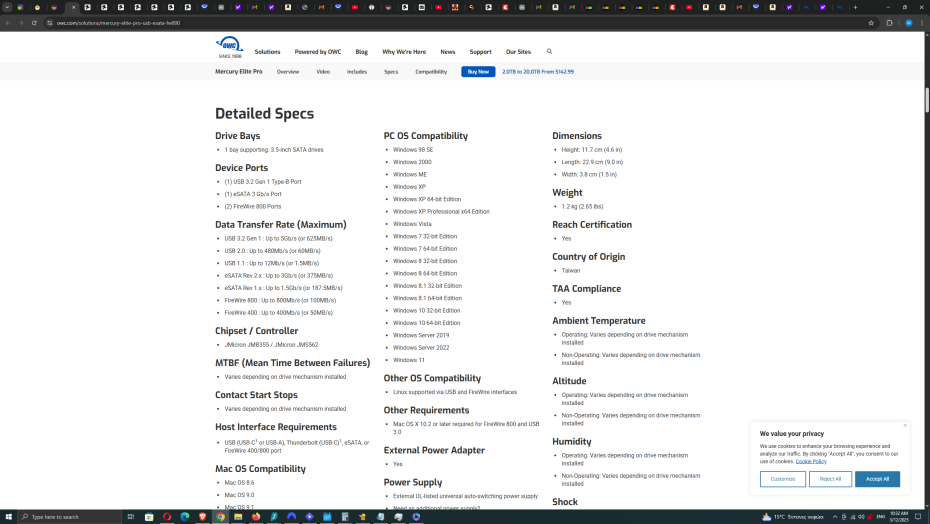The image size is (930, 524).
Task: Go to the Includes section tab
Action: 357,72
